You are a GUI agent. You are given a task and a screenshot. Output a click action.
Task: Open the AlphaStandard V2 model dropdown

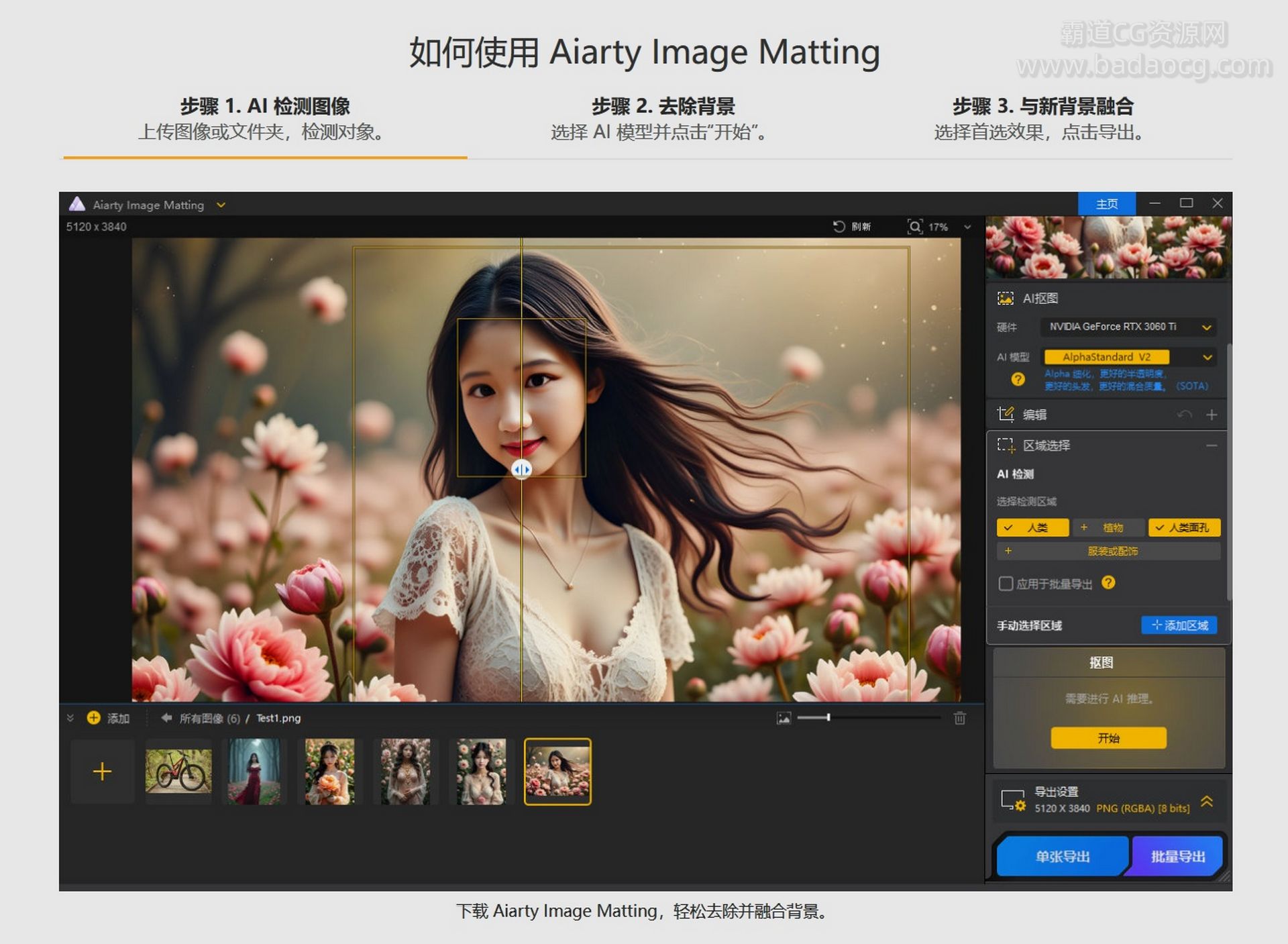point(1130,357)
